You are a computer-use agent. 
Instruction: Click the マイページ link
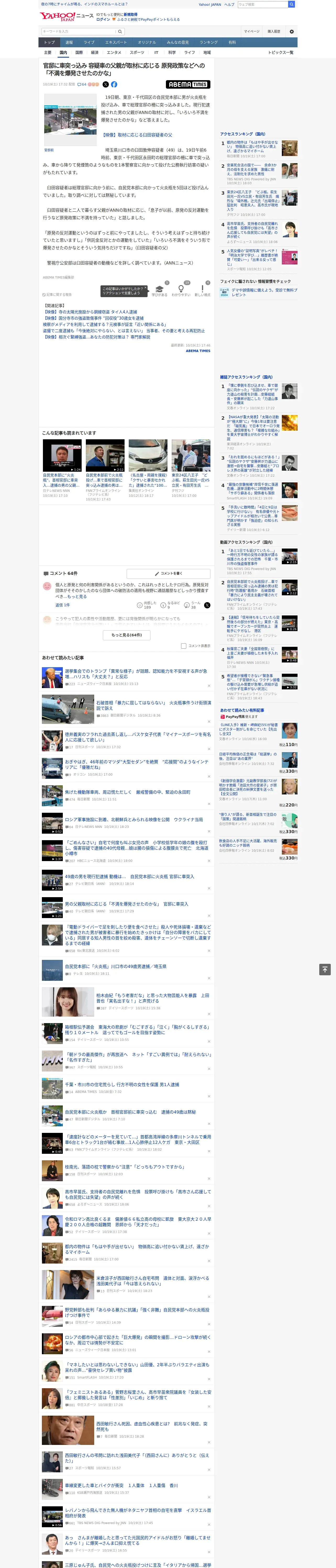coord(252,31)
